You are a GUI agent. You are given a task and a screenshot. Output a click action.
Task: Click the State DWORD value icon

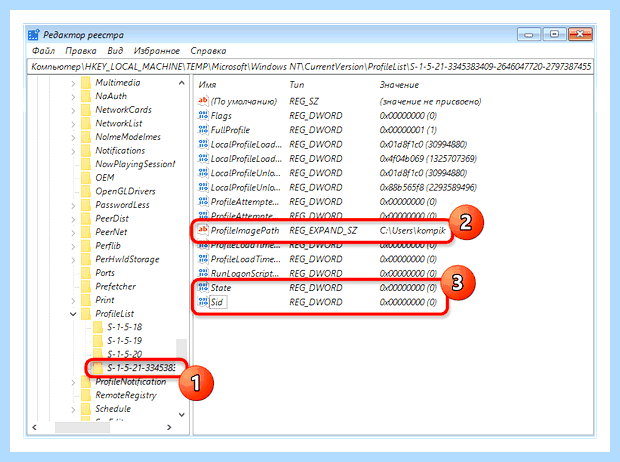pyautogui.click(x=203, y=288)
